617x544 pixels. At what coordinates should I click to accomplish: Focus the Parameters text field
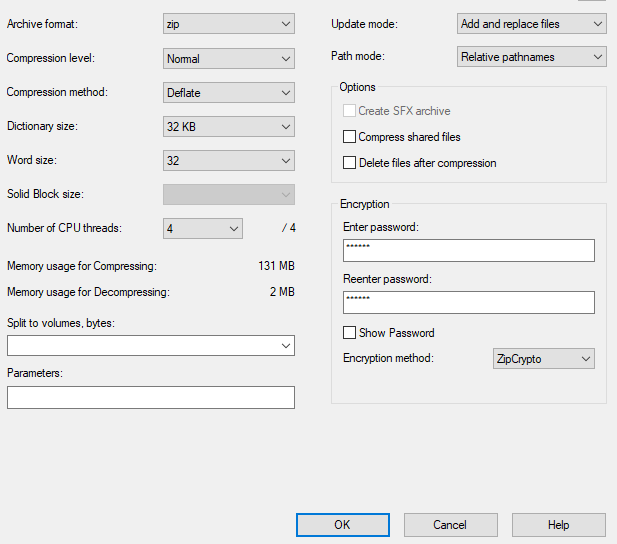[x=151, y=397]
